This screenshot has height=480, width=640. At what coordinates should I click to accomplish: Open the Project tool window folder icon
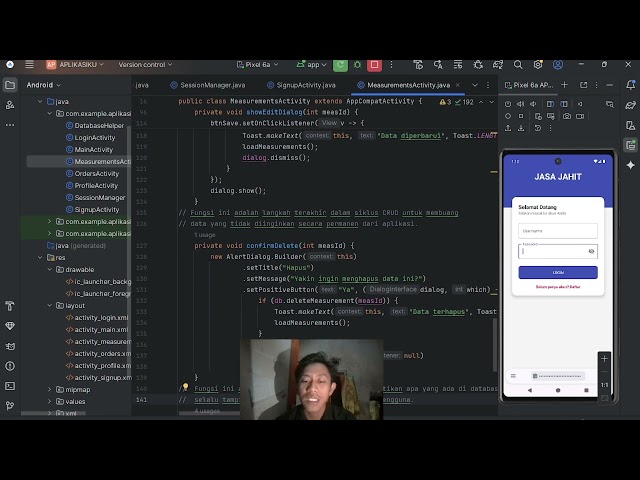(x=10, y=85)
